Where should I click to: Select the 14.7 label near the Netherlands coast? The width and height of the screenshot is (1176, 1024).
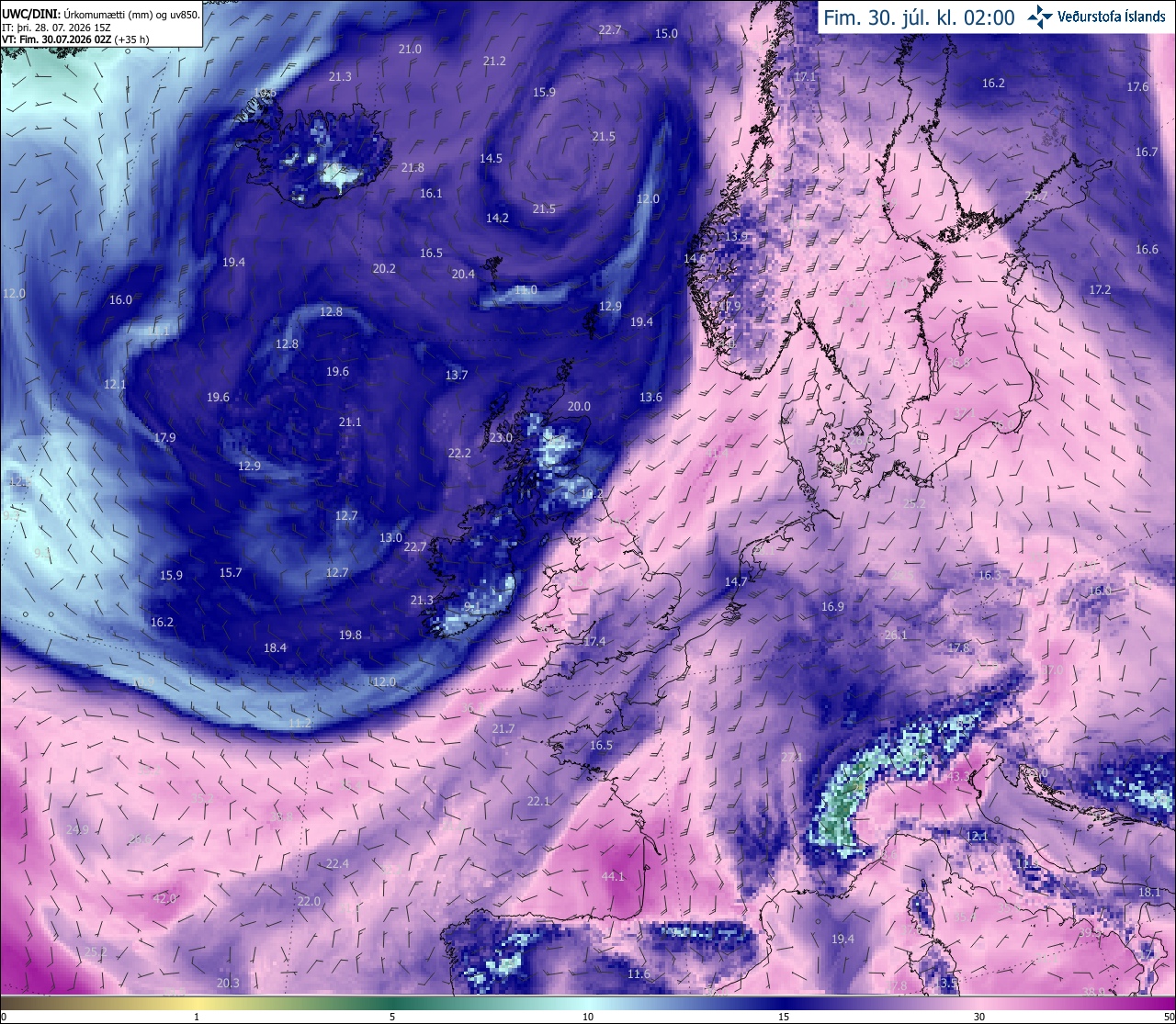[x=736, y=582]
